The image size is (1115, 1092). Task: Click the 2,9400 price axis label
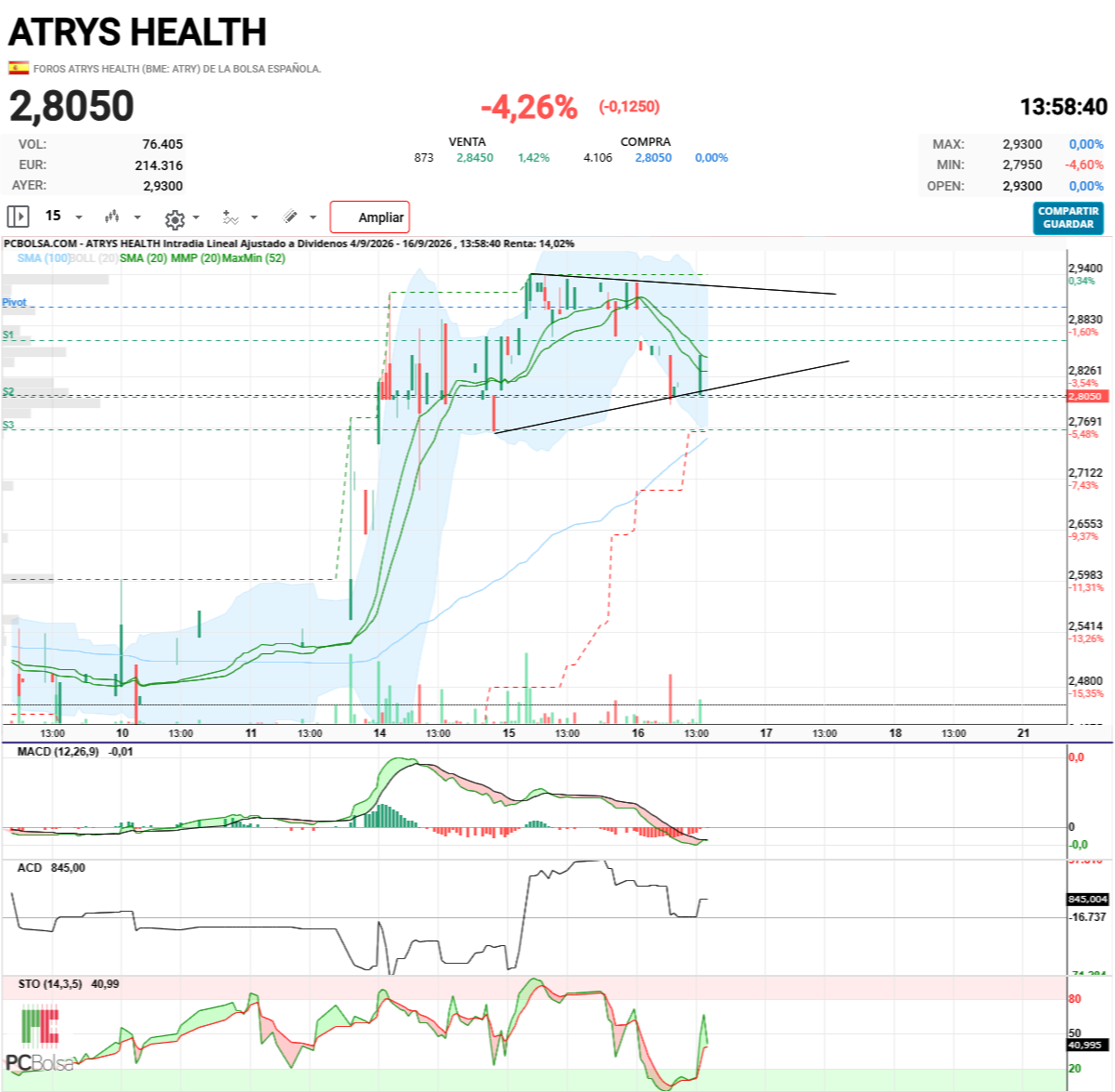click(1085, 268)
